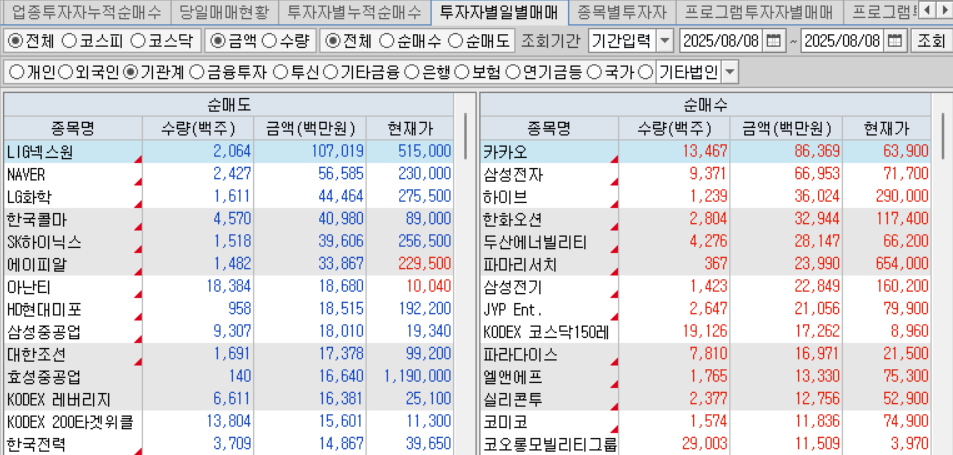Pick the 금융투자 investor radio button

(x=196, y=73)
